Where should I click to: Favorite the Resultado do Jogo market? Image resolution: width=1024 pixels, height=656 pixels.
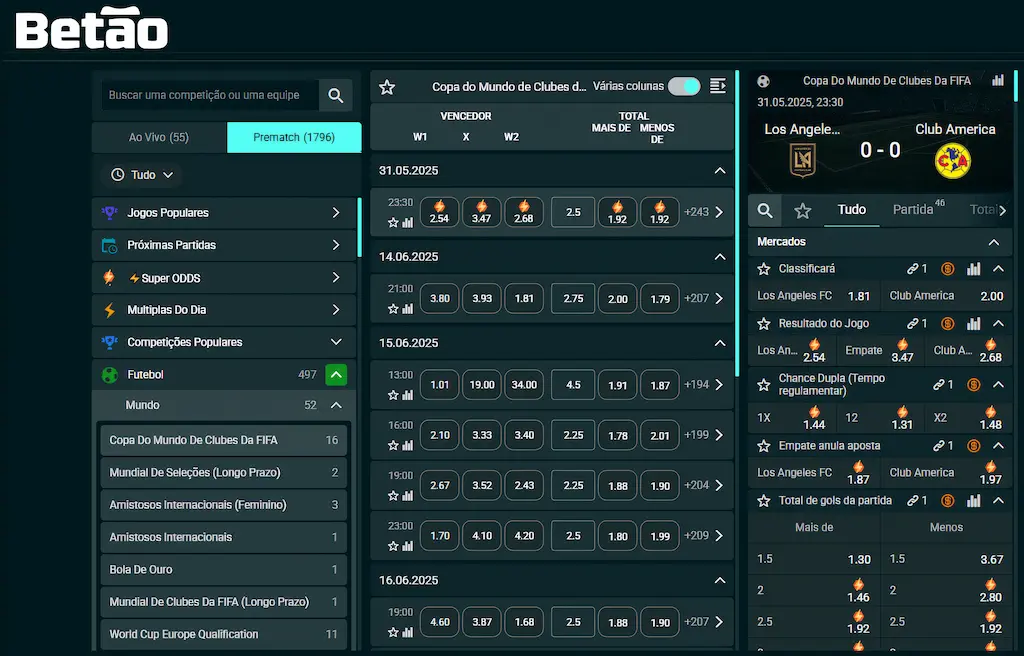click(763, 323)
